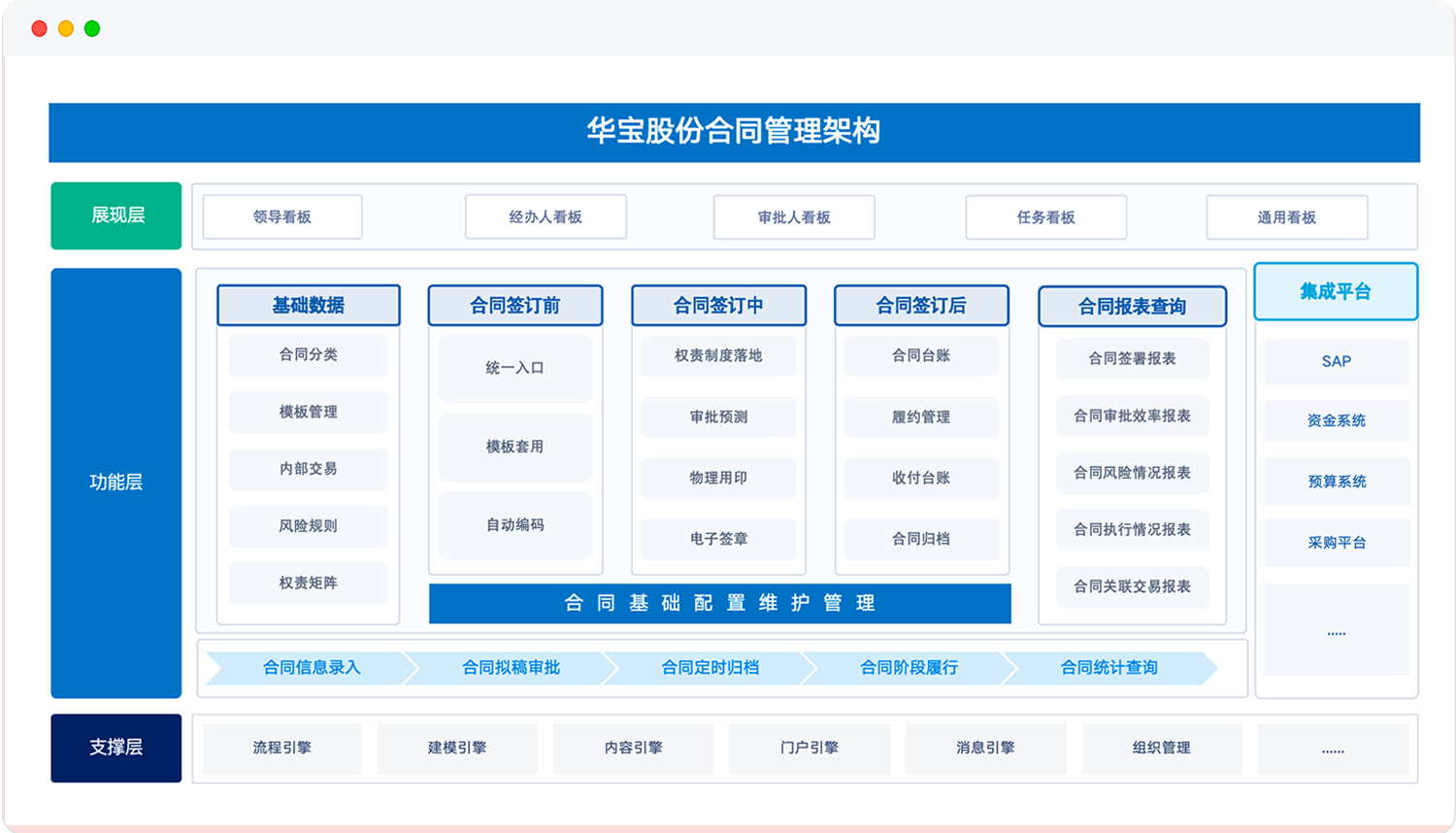This screenshot has width=1456, height=833.
Task: Click the 自动编码 item
Action: [515, 524]
